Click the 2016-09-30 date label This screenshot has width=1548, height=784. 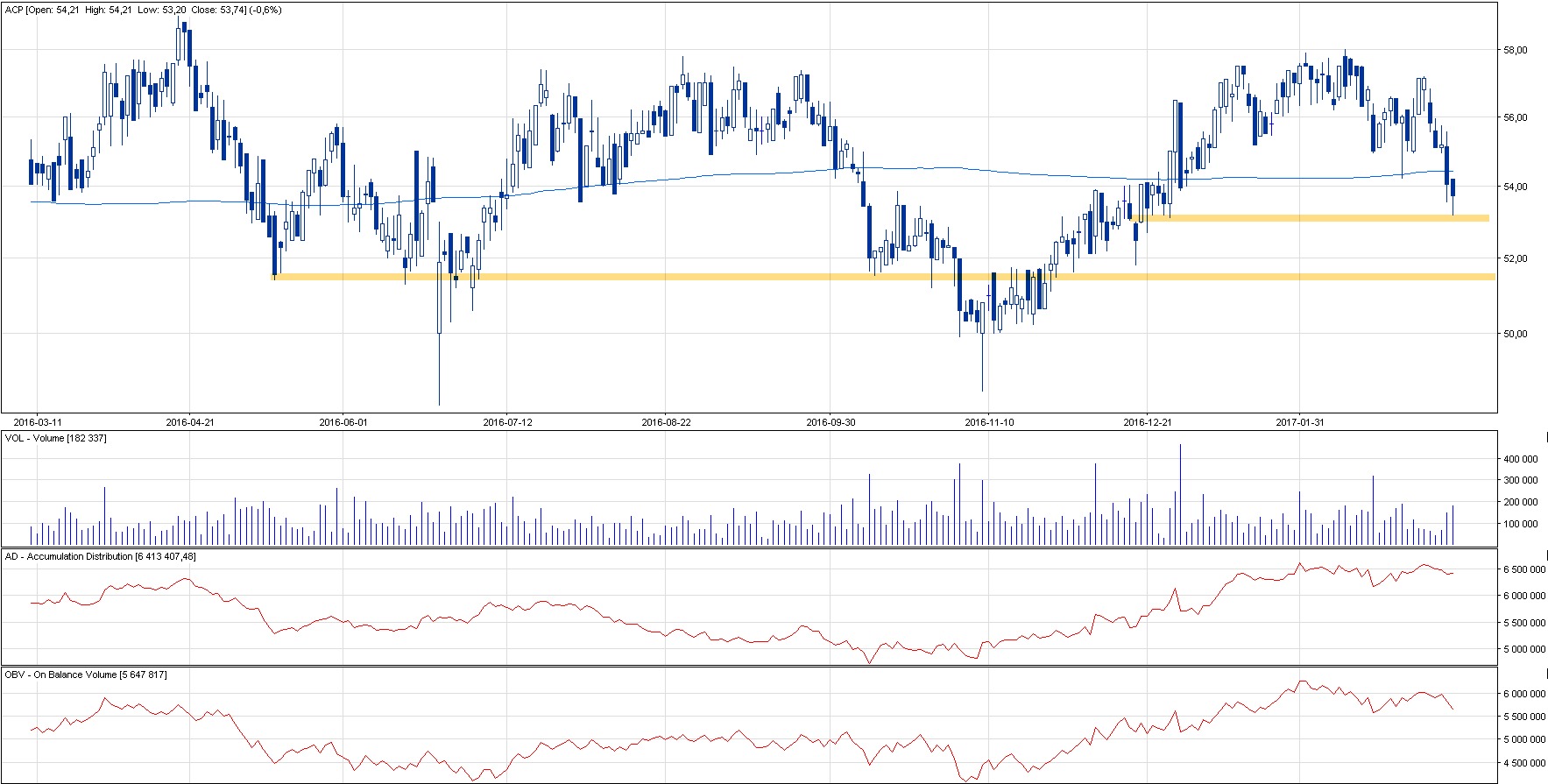831,422
